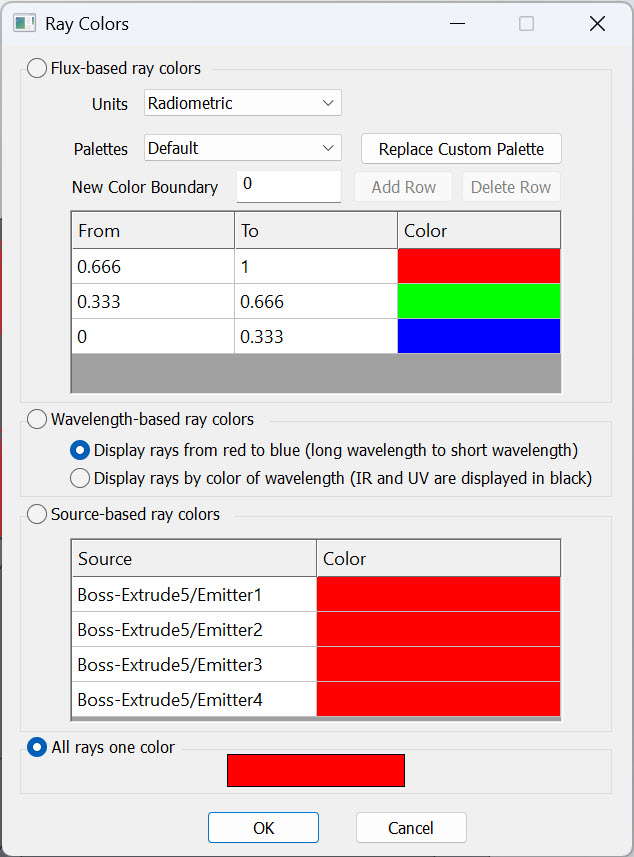The width and height of the screenshot is (634, 857).
Task: Click the New Color Boundary input field
Action: 288,186
